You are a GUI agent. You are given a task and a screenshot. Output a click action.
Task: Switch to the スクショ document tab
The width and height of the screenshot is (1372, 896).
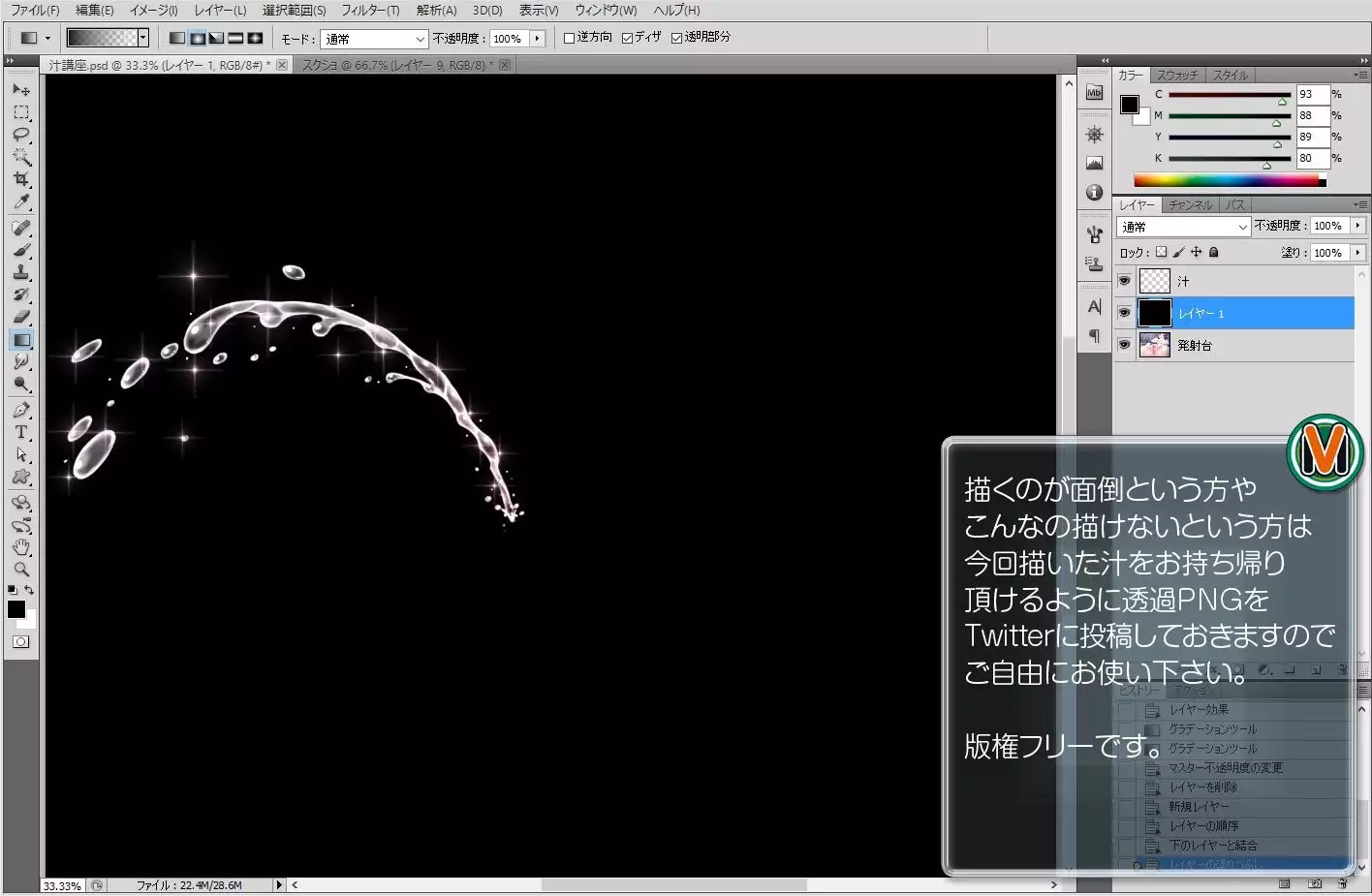pyautogui.click(x=397, y=65)
